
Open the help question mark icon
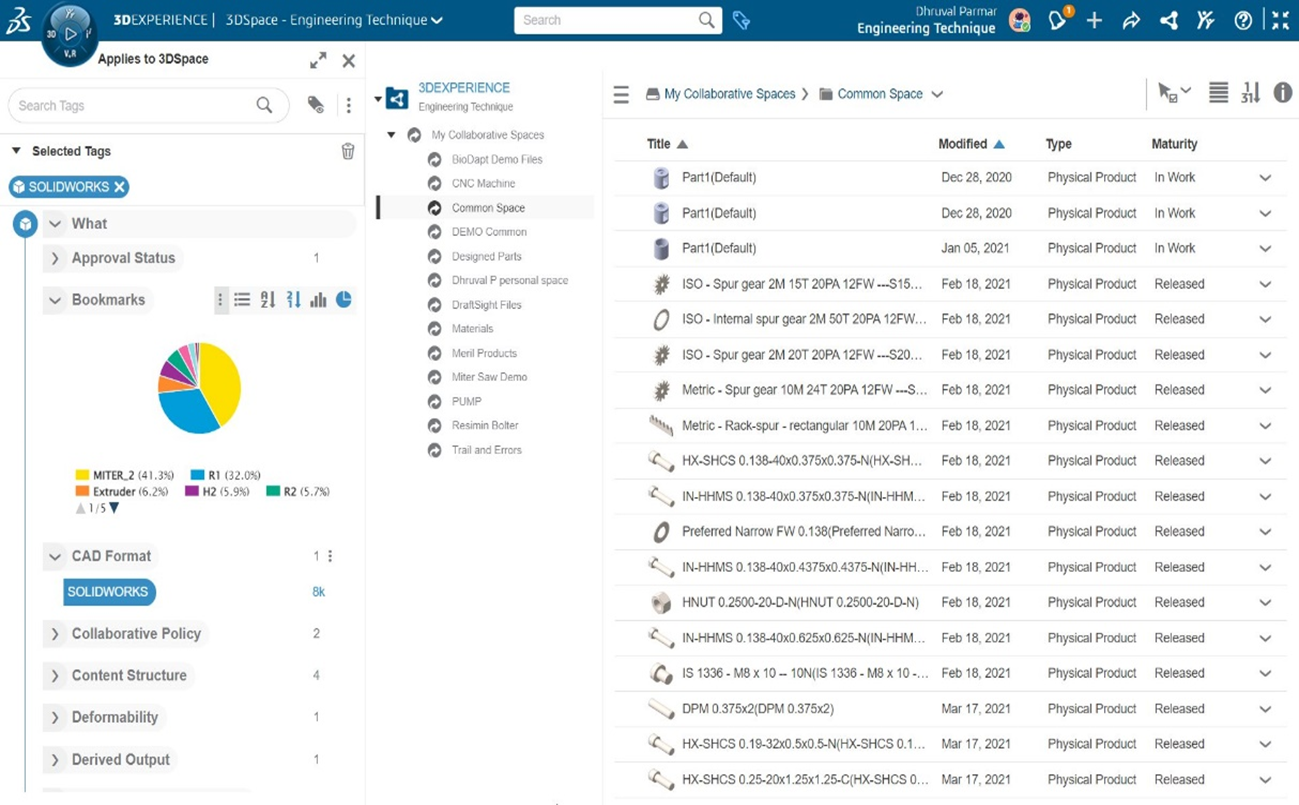(1243, 20)
